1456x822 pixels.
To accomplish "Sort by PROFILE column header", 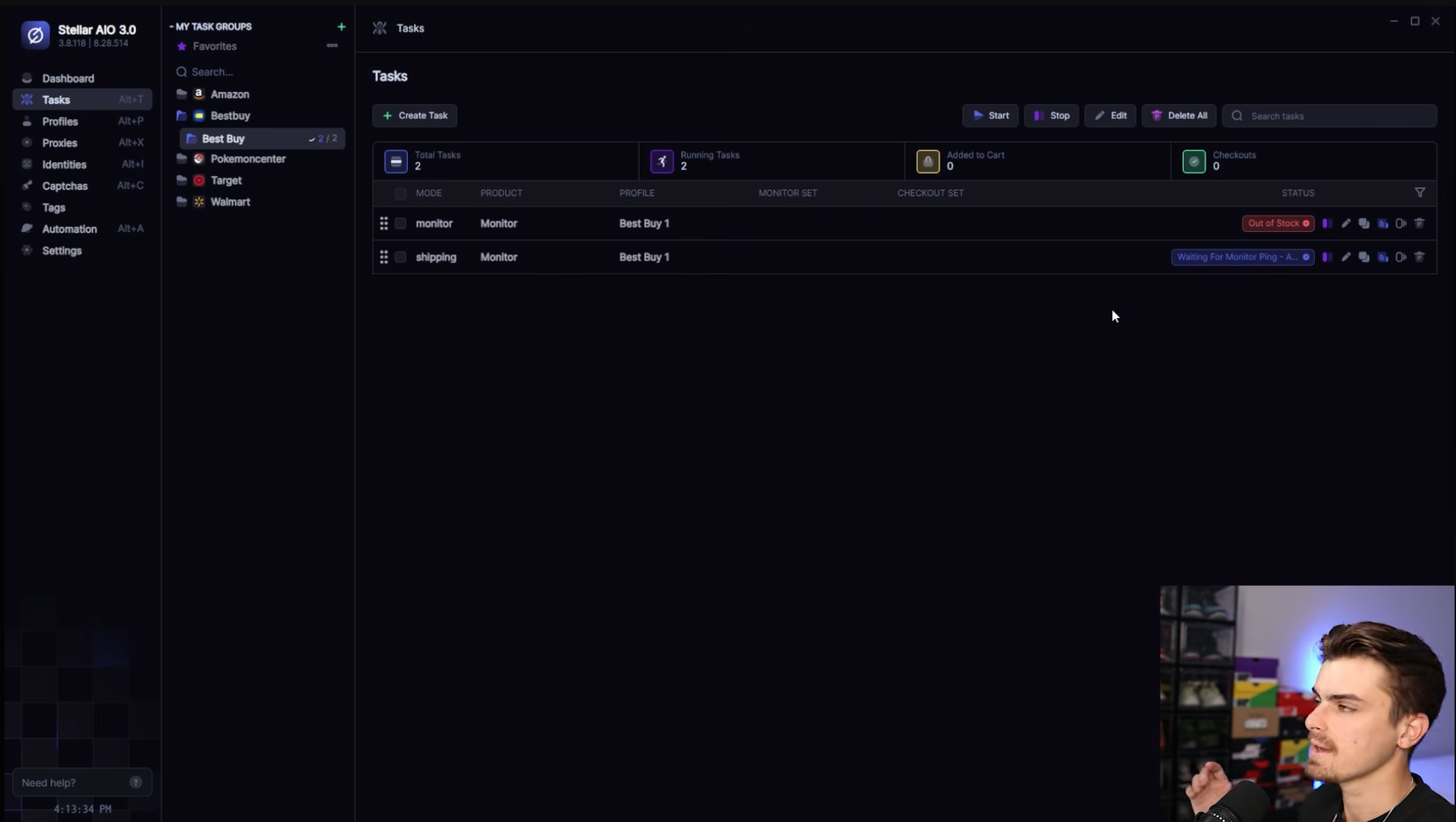I will click(637, 193).
